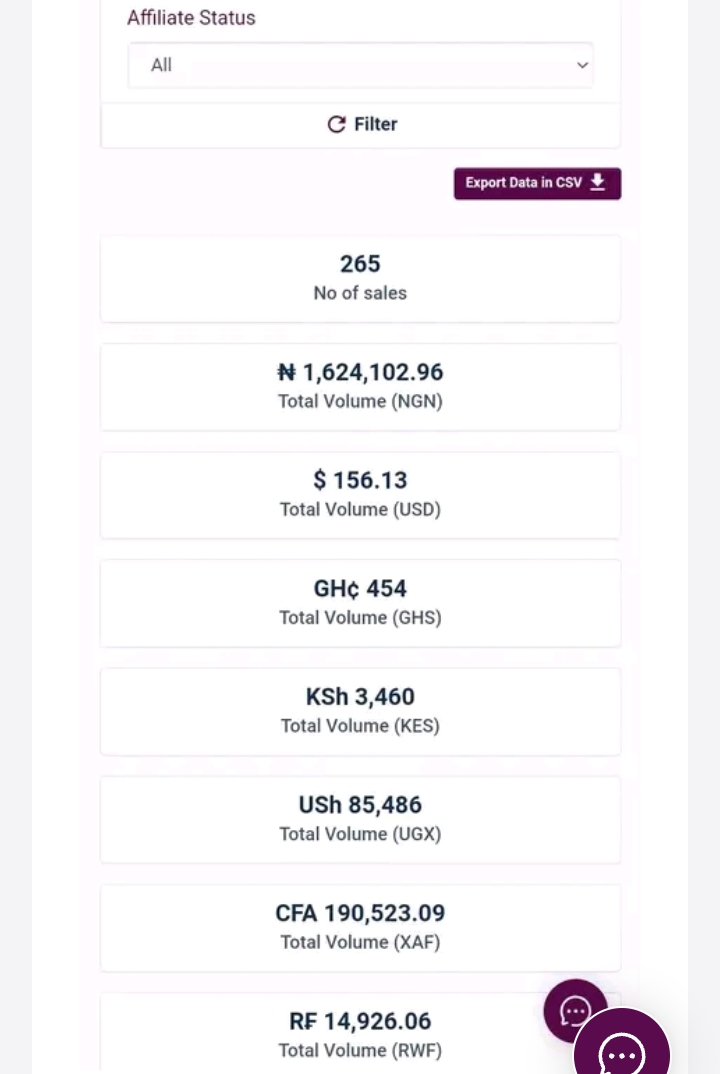Image resolution: width=720 pixels, height=1074 pixels.
Task: Open the small purple chat bubble icon
Action: coord(575,1010)
